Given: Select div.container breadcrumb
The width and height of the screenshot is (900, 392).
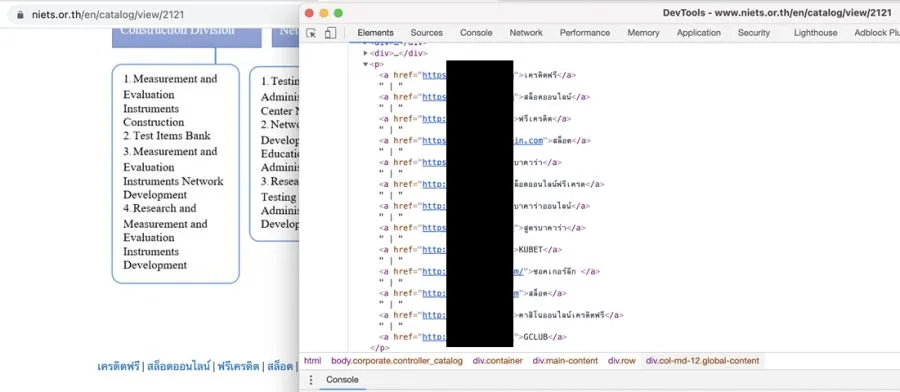Looking at the screenshot, I should click(x=498, y=361).
